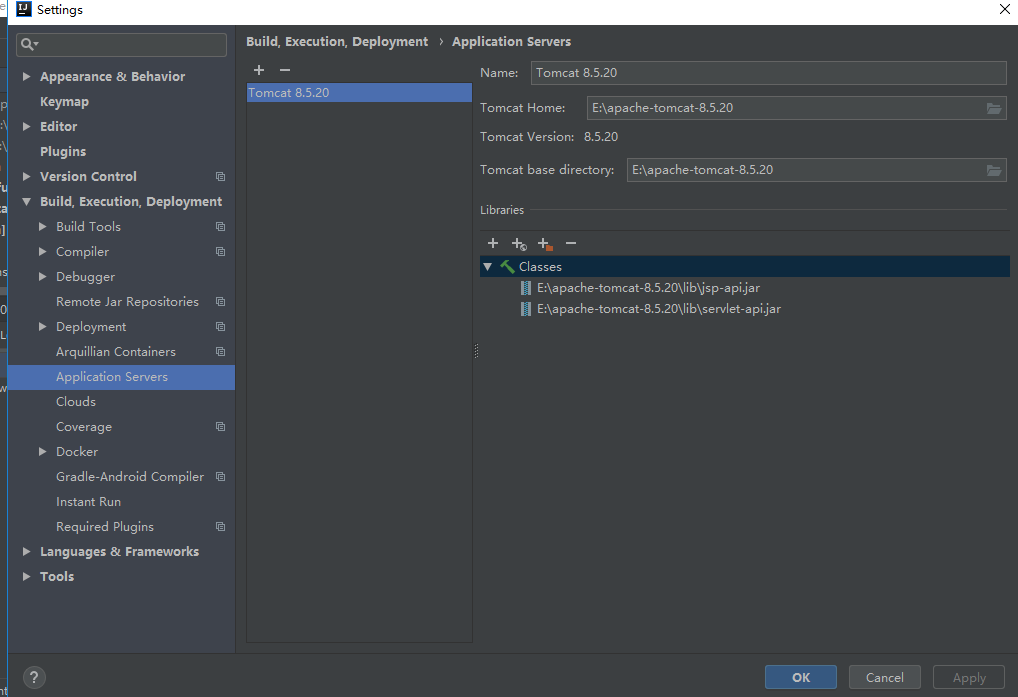Click the attach directory icon in Libraries
The height and width of the screenshot is (697, 1018).
(x=545, y=243)
